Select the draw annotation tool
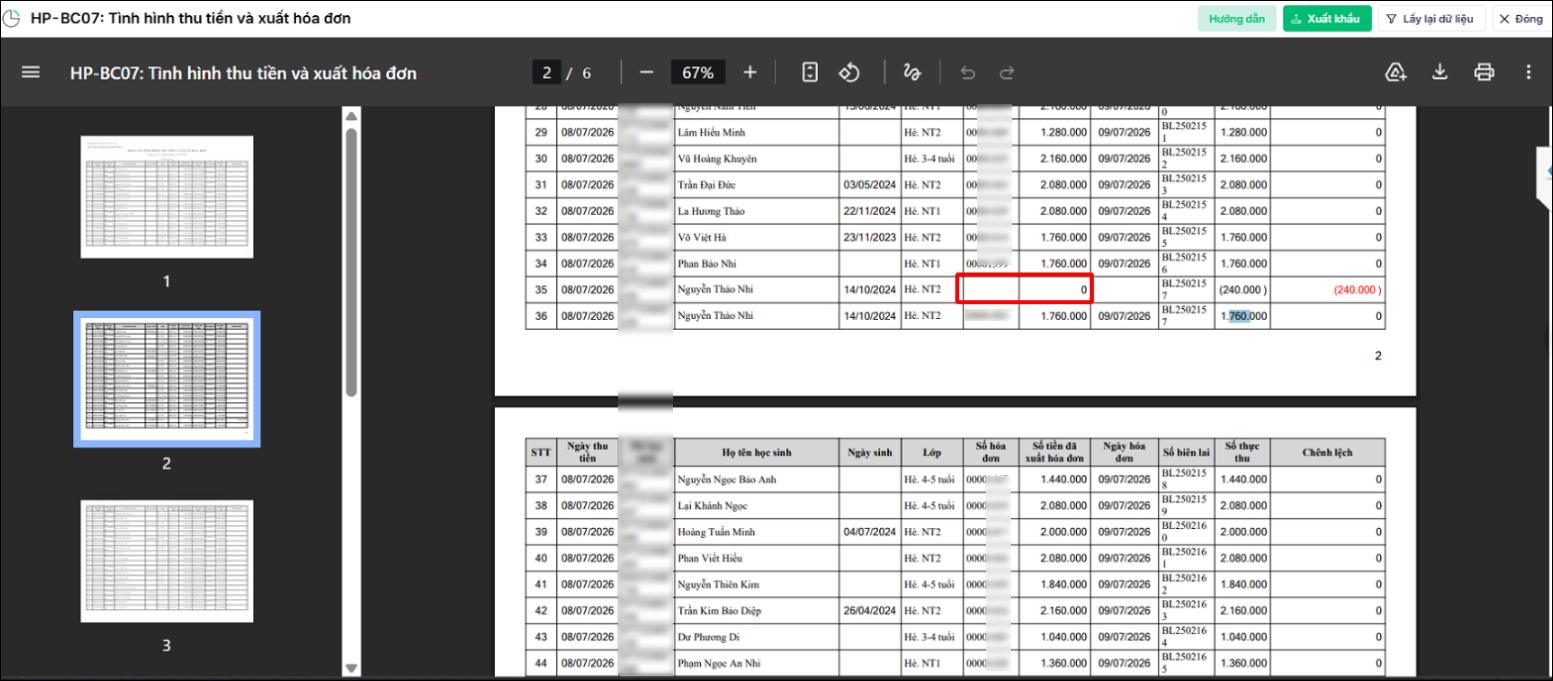 911,73
